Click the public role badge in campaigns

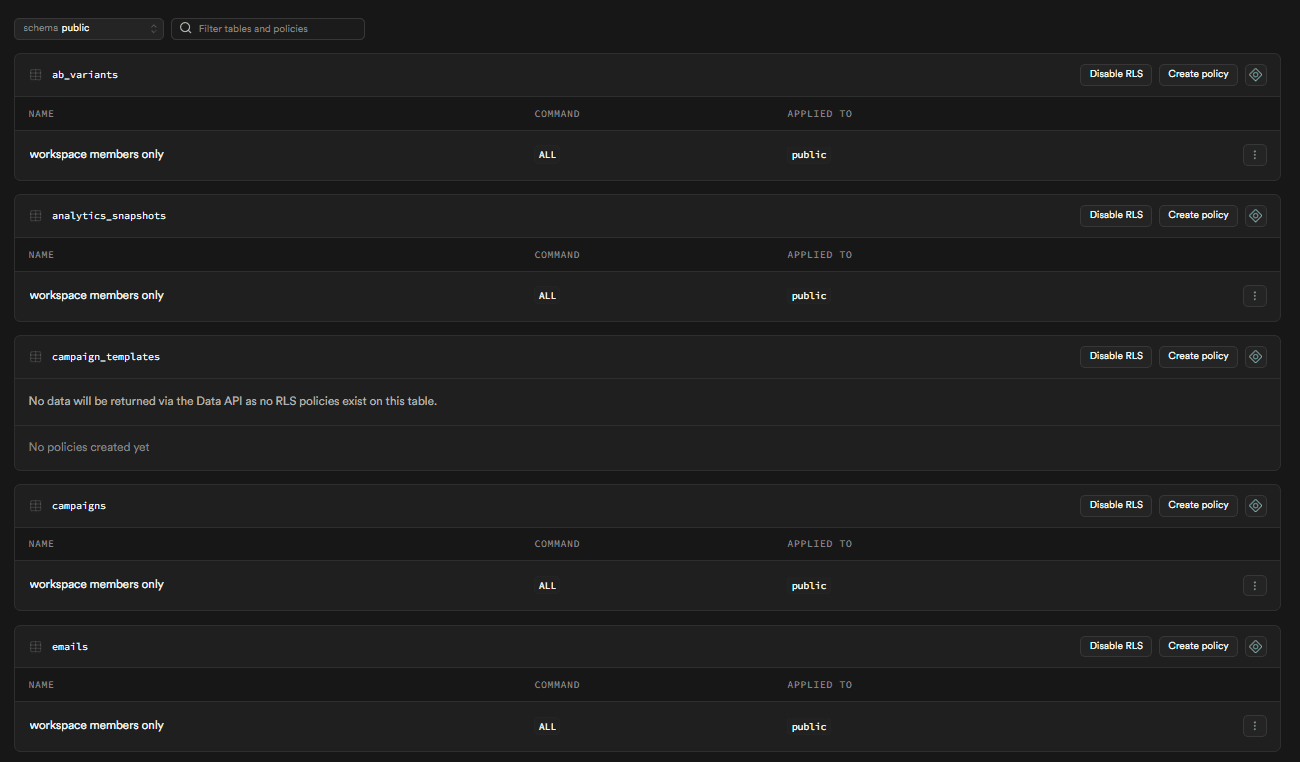pos(809,586)
